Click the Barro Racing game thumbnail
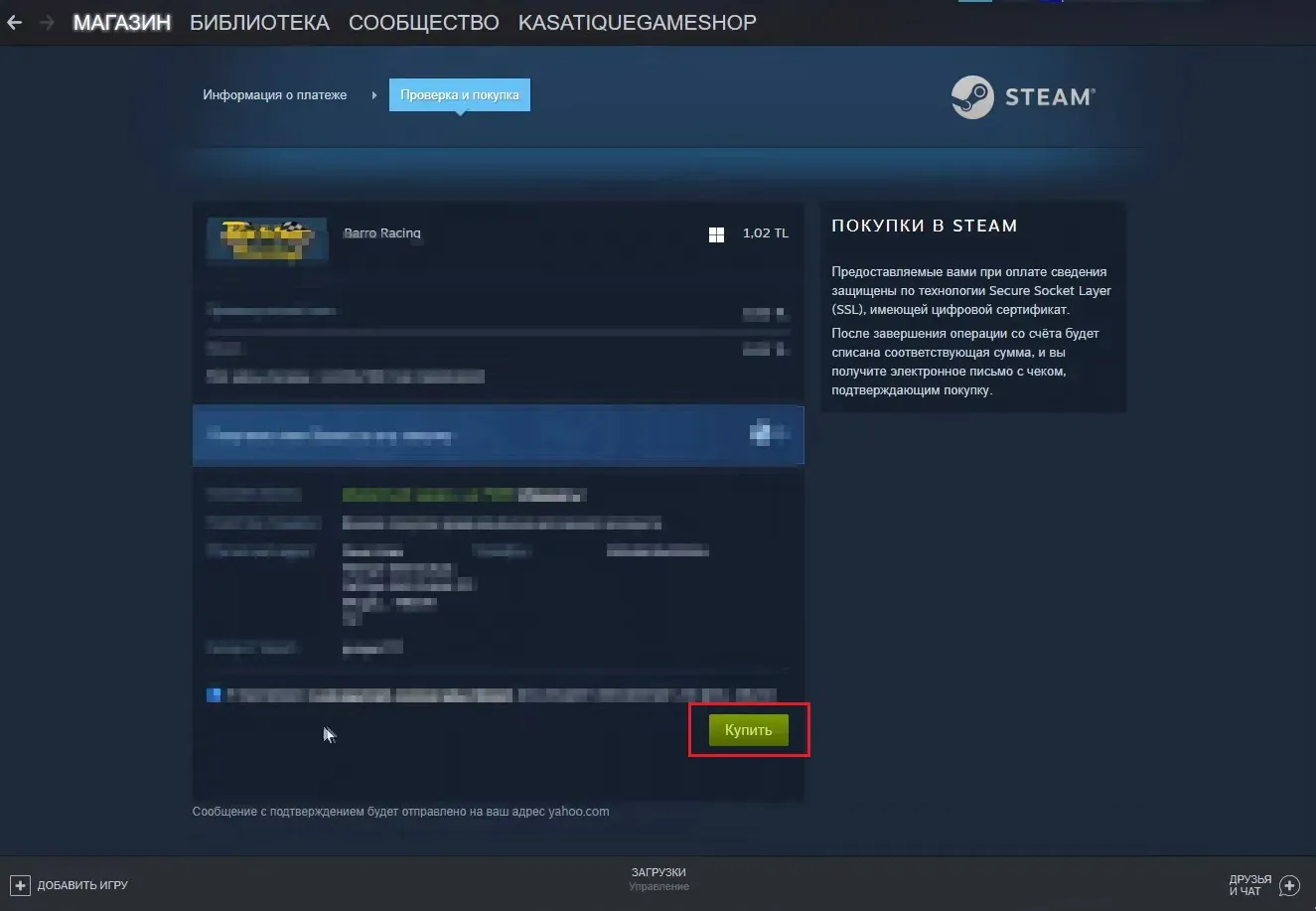The height and width of the screenshot is (911, 1316). [x=267, y=239]
